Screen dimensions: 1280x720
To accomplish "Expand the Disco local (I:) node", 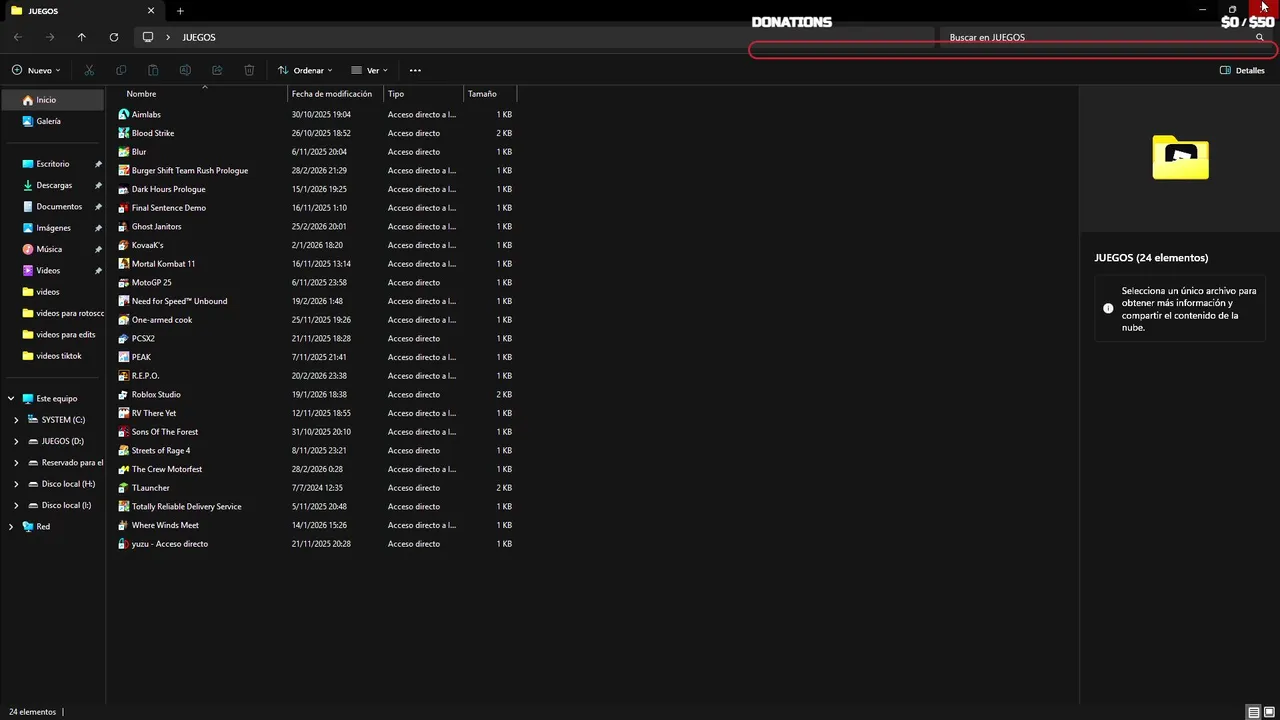I will [16, 505].
